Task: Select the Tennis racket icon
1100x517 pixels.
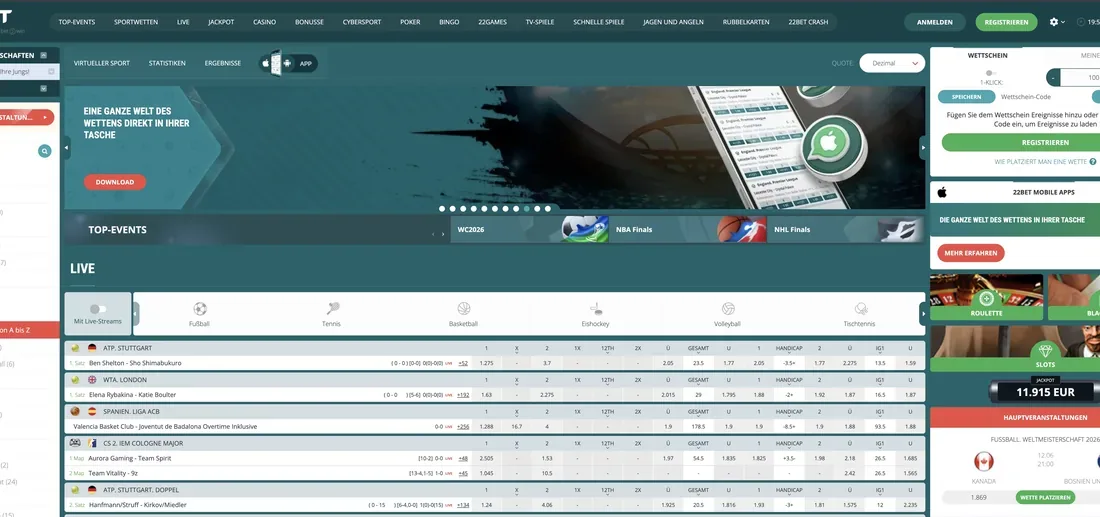Action: click(333, 309)
